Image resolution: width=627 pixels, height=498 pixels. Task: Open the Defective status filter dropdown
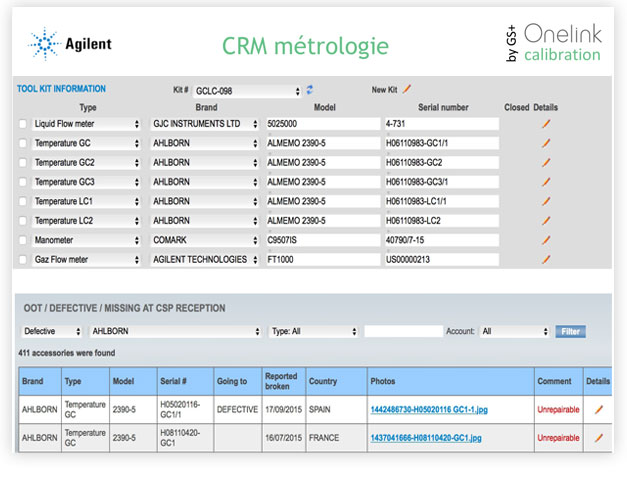51,331
